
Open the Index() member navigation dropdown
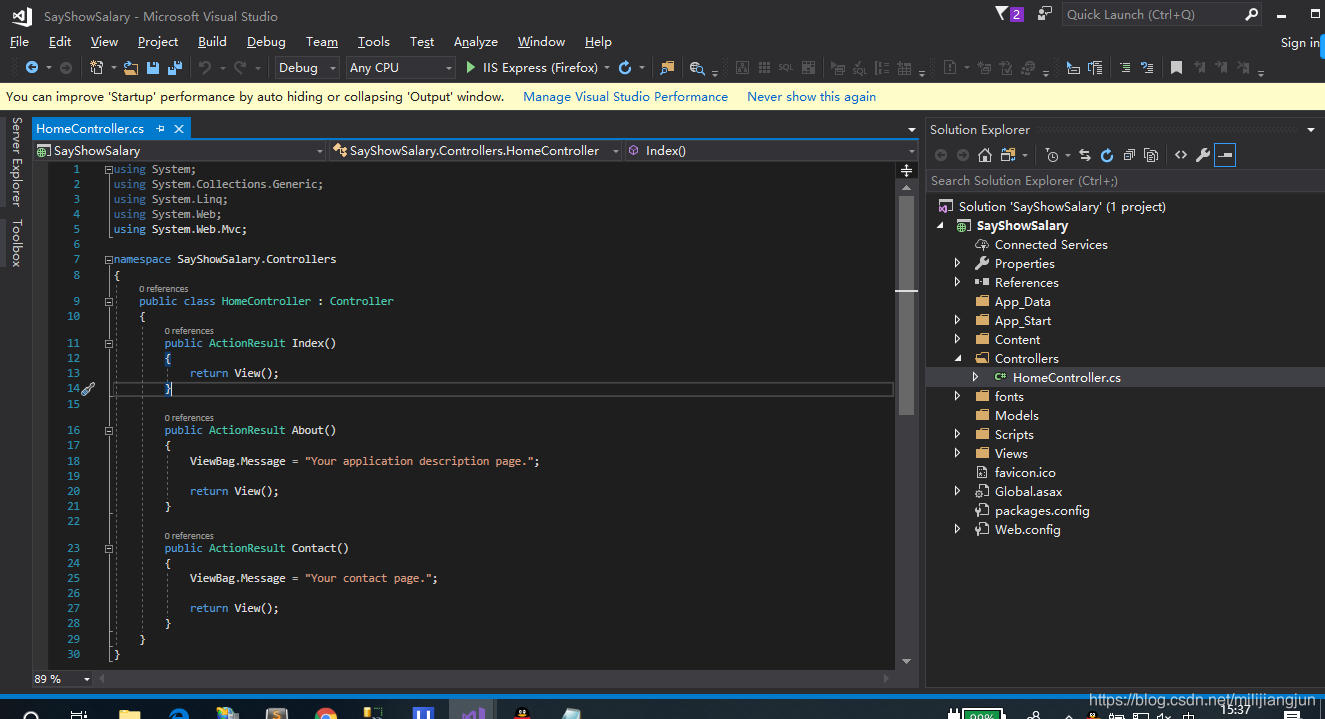[x=771, y=150]
